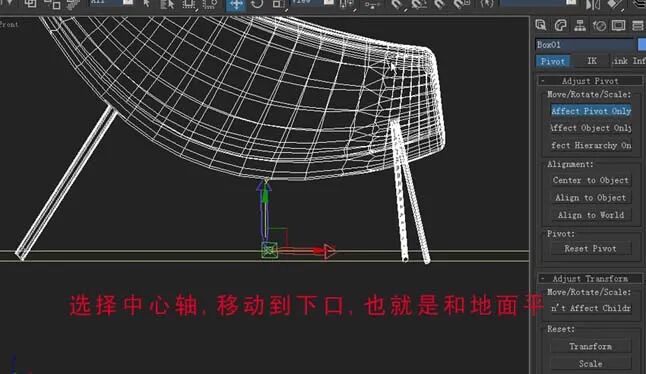This screenshot has width=646, height=374.
Task: Open the All selection filter dropdown
Action: [112, 2]
